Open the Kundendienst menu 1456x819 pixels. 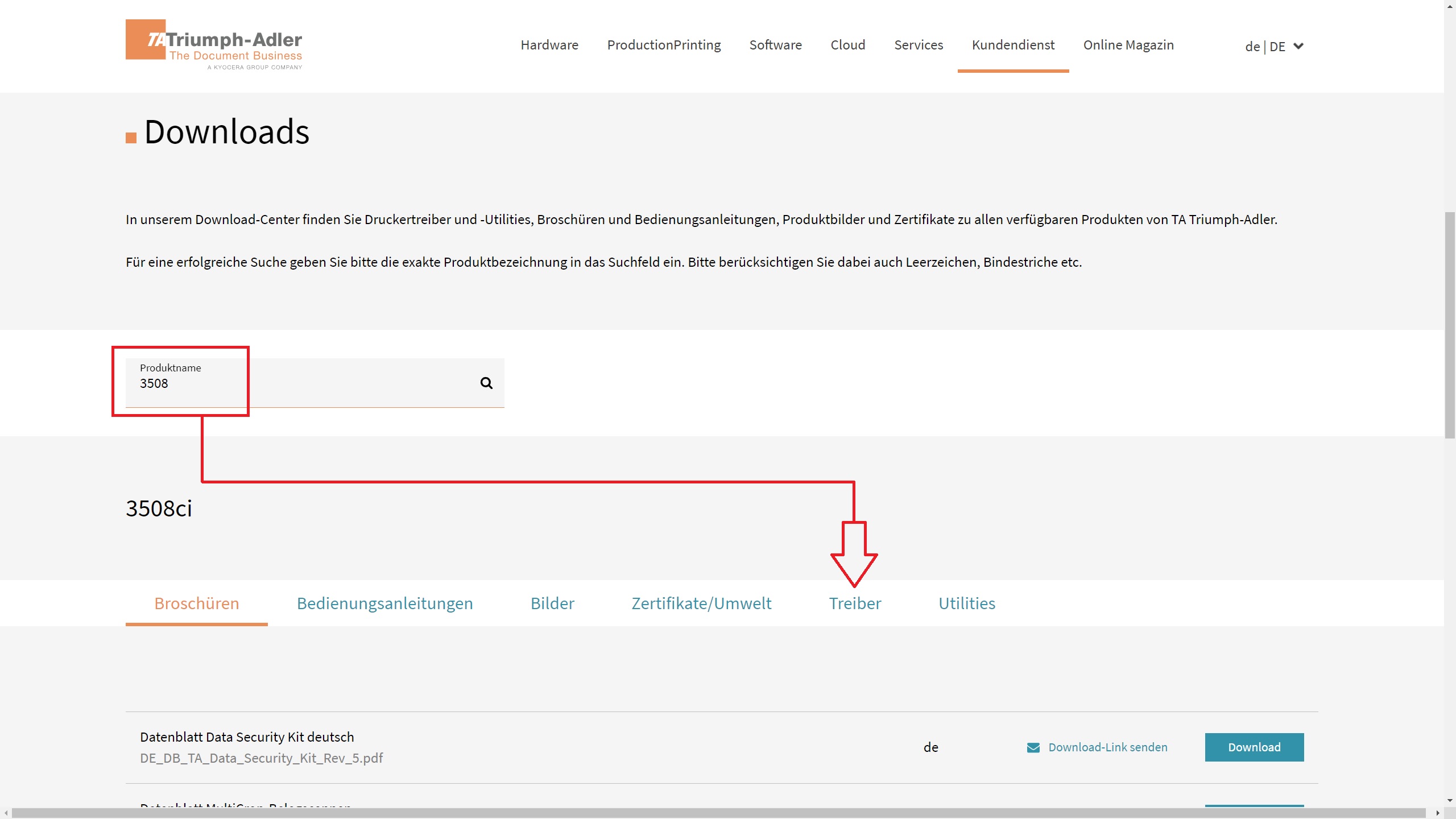click(x=1013, y=45)
